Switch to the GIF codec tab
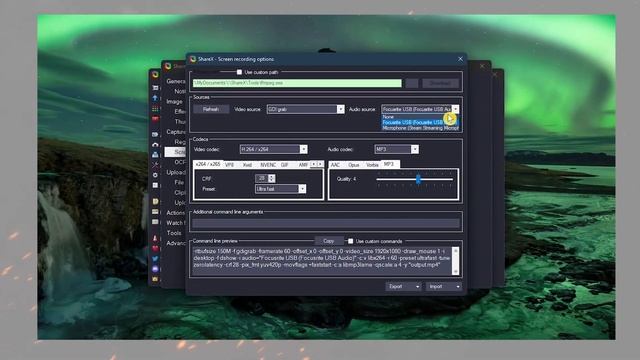 [284, 165]
